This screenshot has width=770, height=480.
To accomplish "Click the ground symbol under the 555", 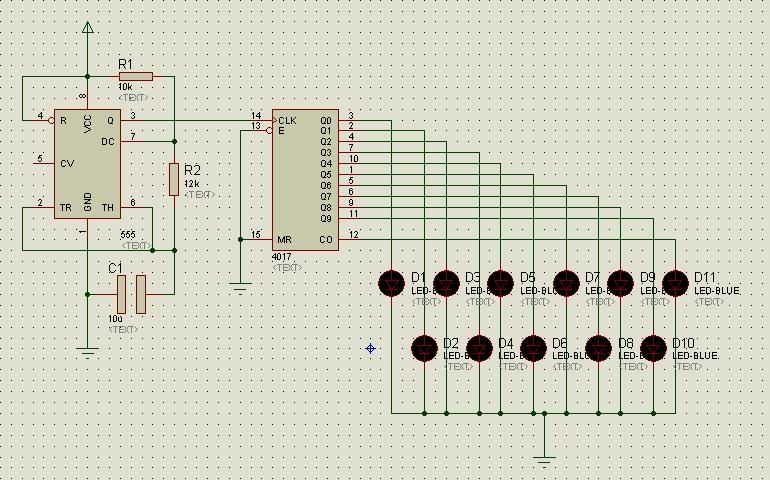I will pyautogui.click(x=87, y=352).
